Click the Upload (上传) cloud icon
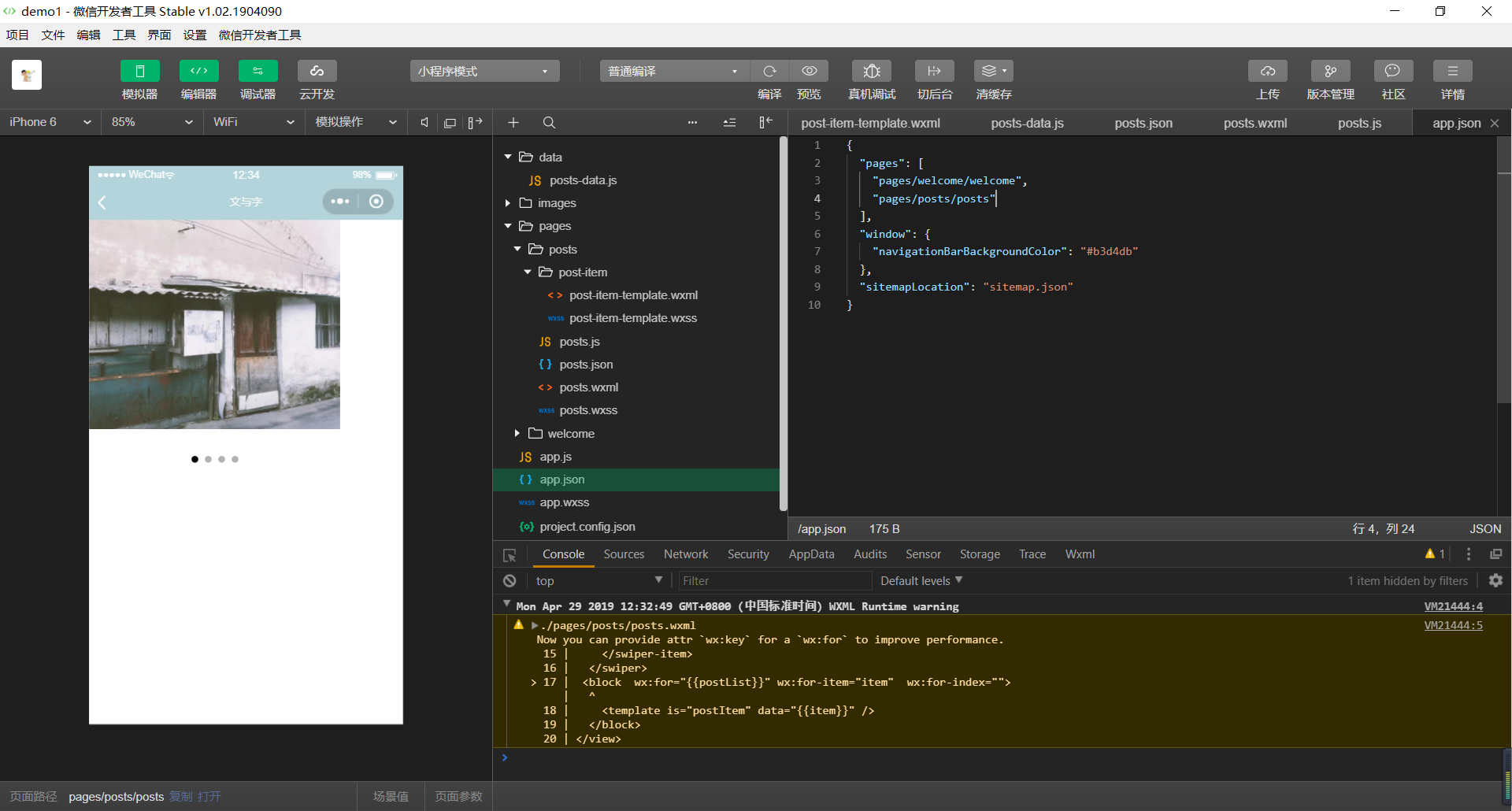1512x811 pixels. coord(1267,72)
